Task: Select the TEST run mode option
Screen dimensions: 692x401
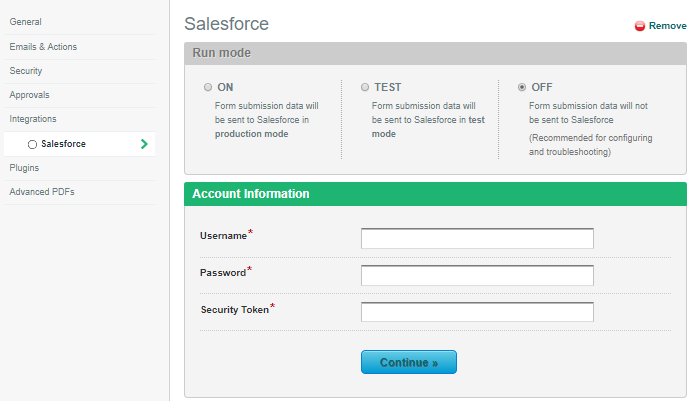Action: [365, 87]
